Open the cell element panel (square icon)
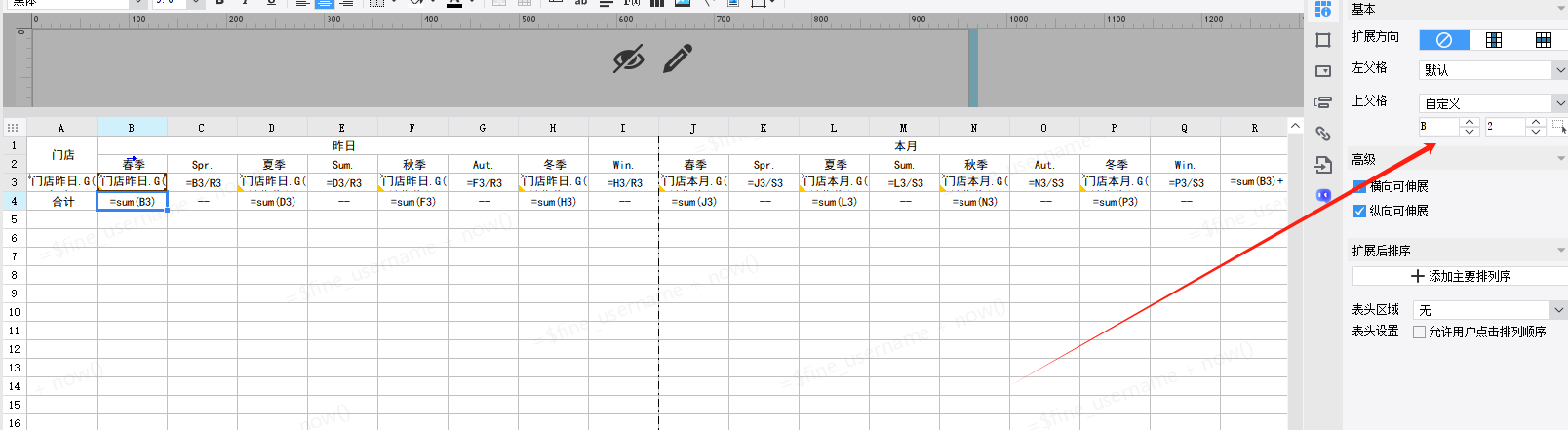The width and height of the screenshot is (1568, 430). 1323,40
